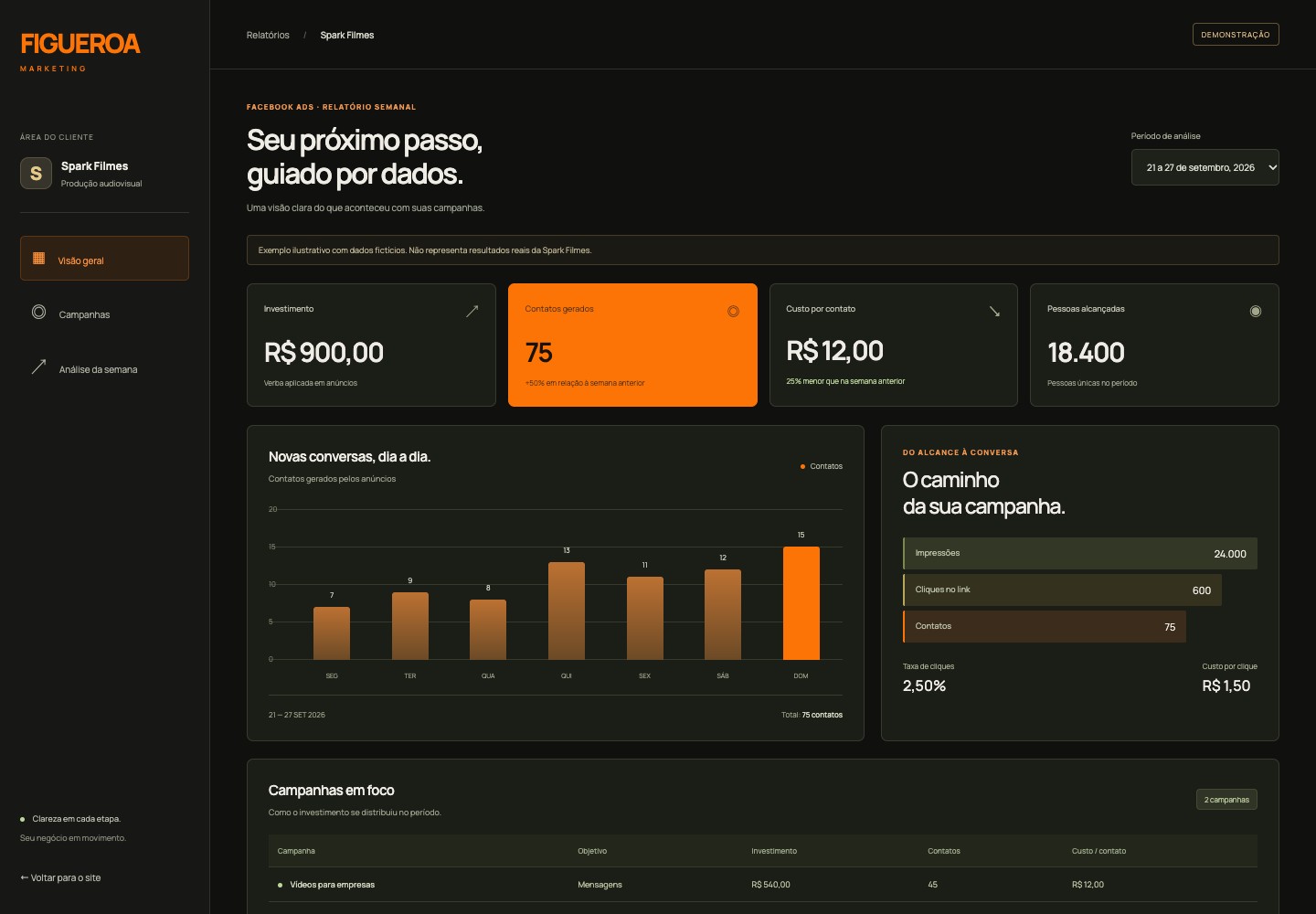Click the '2,50%' click rate value
This screenshot has width=1316, height=914.
(924, 686)
